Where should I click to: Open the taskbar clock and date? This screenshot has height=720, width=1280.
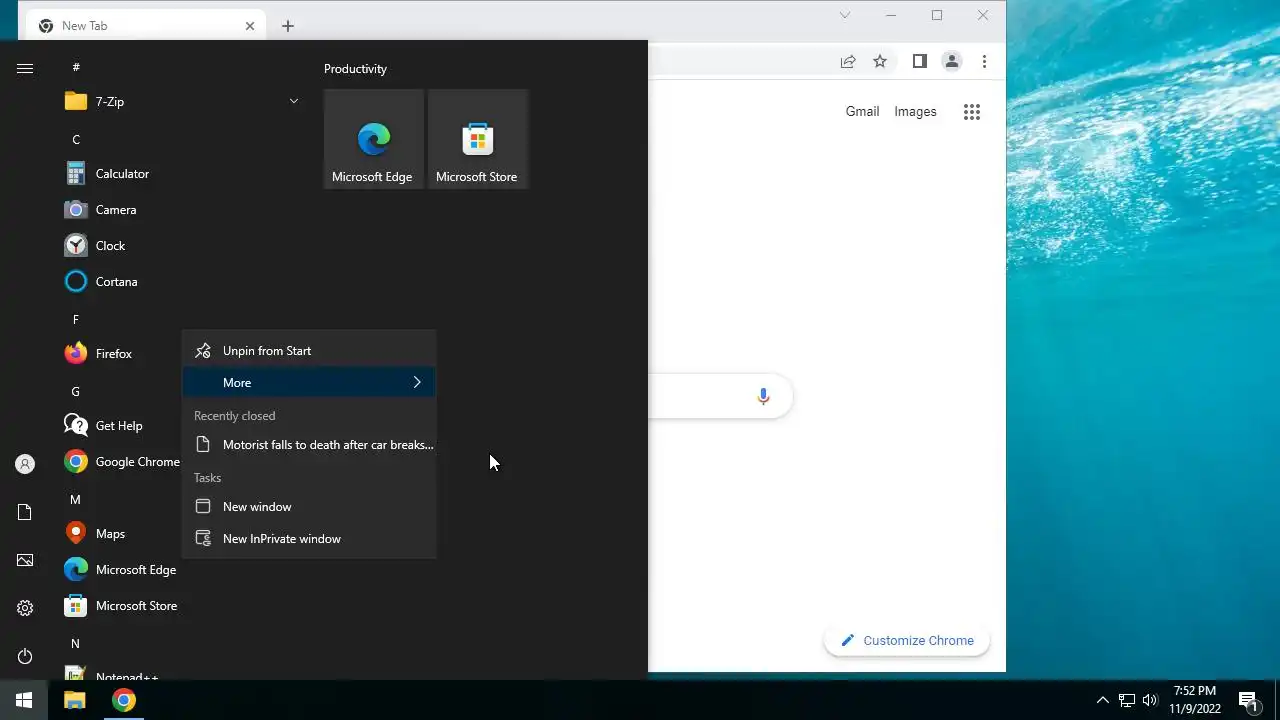1195,700
